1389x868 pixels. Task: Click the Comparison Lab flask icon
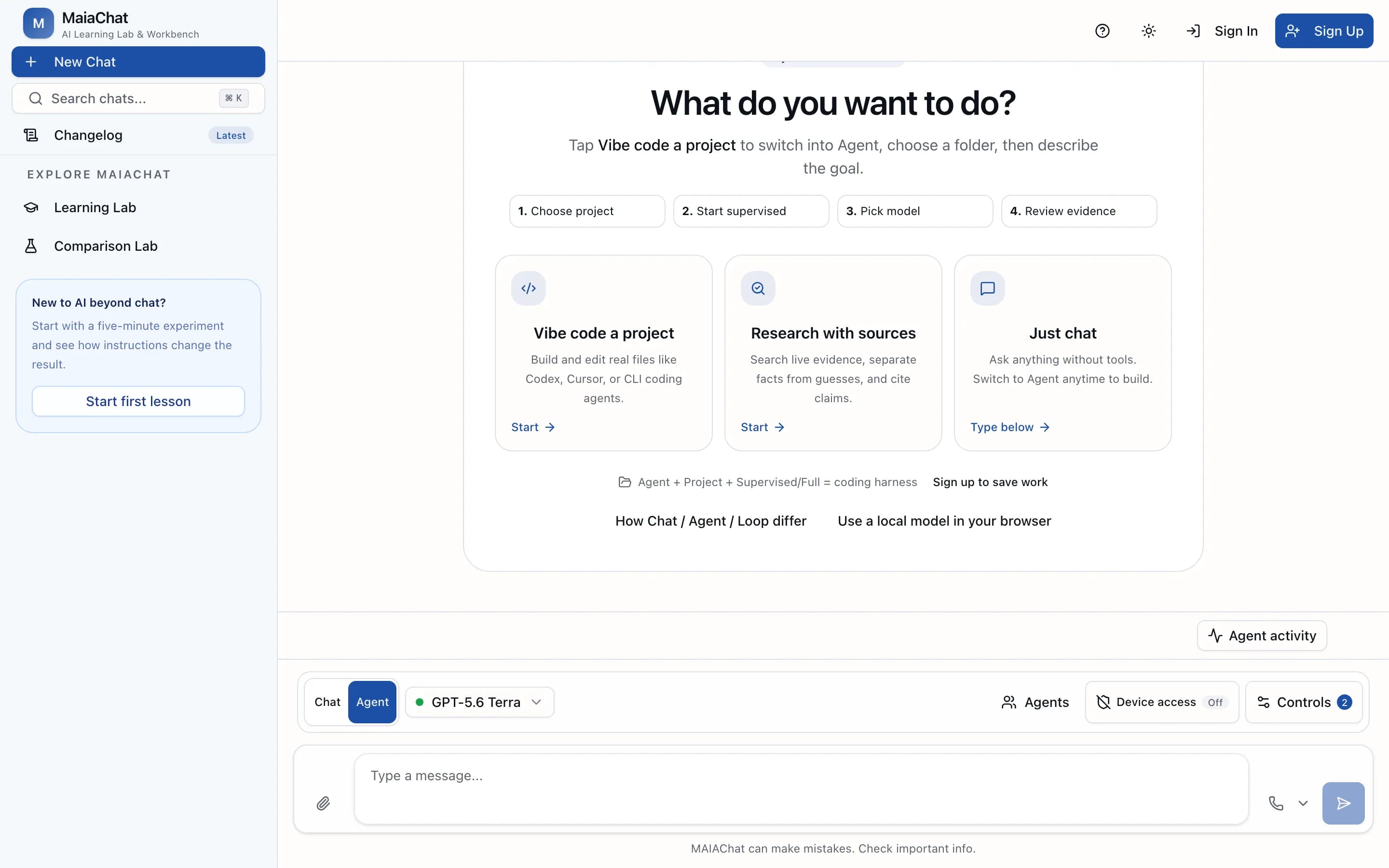[31, 246]
